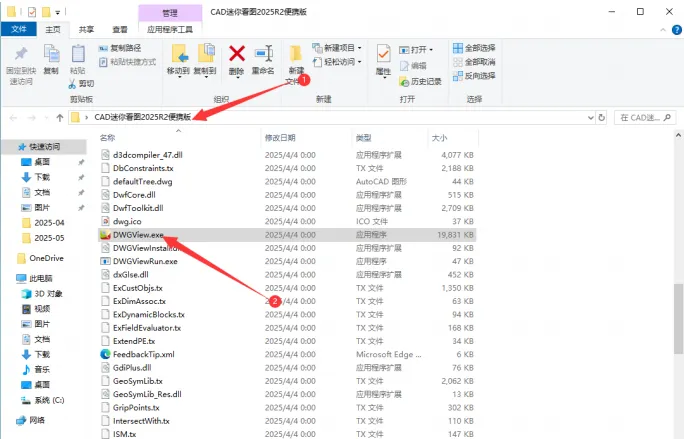Open the recent locations dropdown arrow

(x=46, y=118)
